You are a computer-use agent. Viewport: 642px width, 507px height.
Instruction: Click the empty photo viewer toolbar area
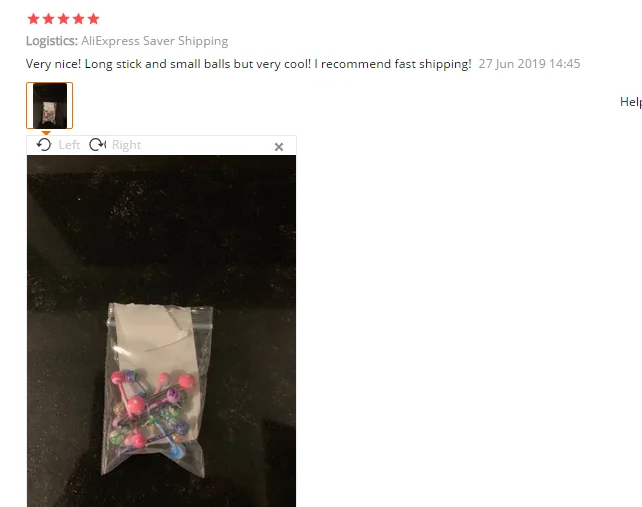tap(207, 145)
